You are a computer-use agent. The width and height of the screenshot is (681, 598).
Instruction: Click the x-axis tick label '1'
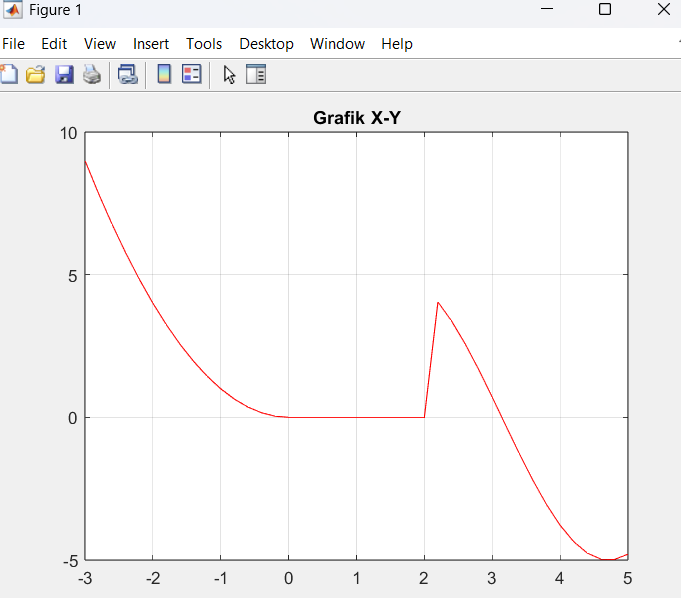pyautogui.click(x=357, y=578)
